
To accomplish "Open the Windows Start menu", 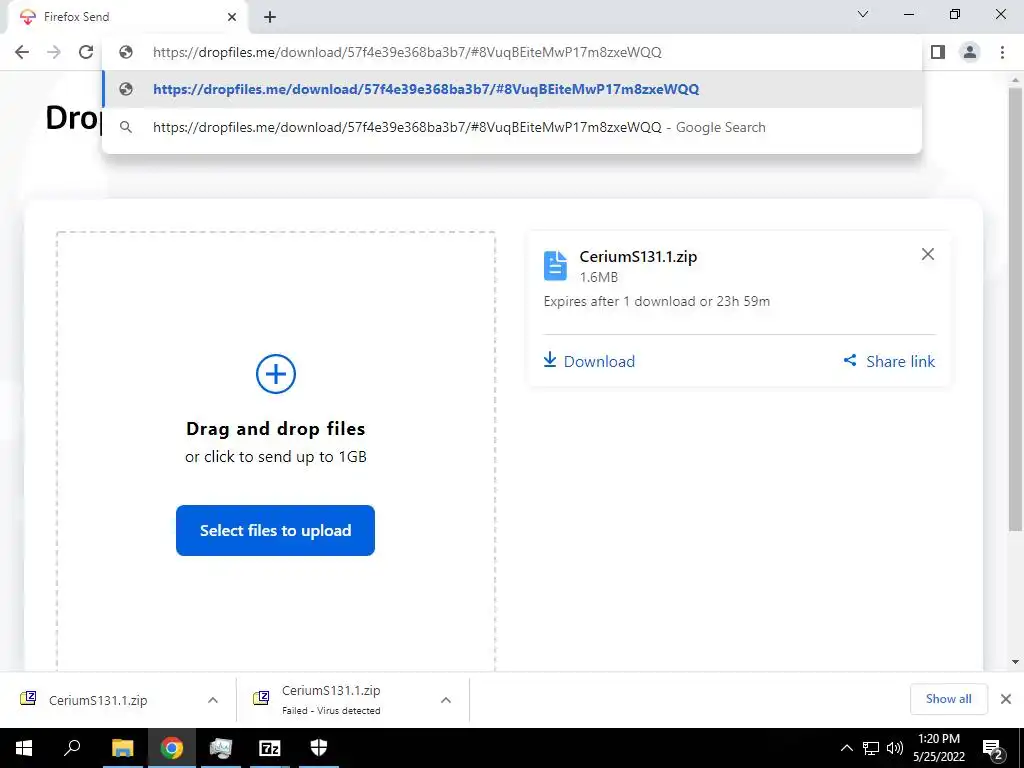I will 24,748.
